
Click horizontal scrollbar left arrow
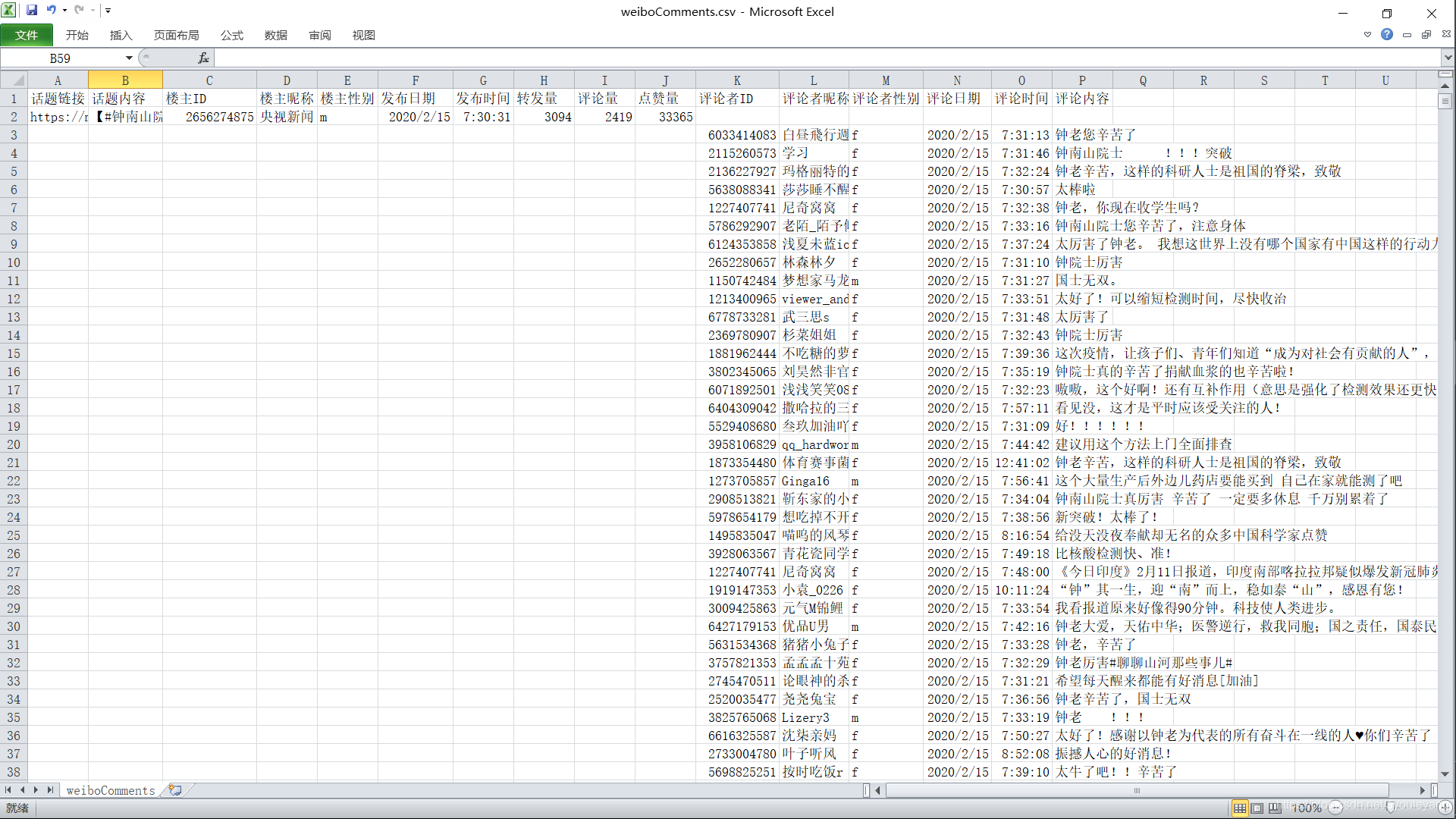(878, 790)
